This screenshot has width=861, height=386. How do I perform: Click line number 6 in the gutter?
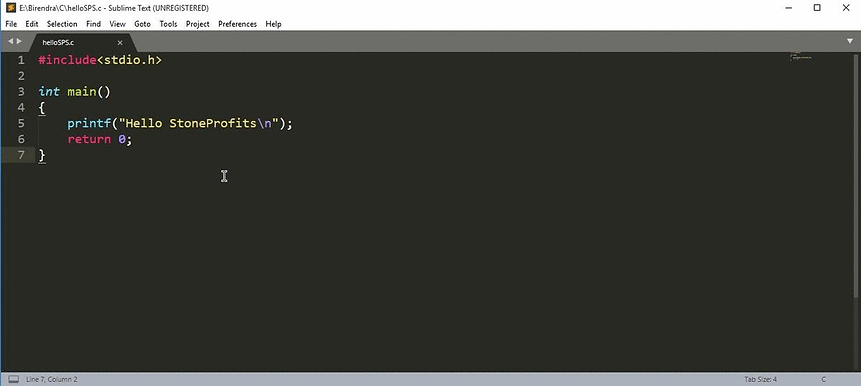21,139
